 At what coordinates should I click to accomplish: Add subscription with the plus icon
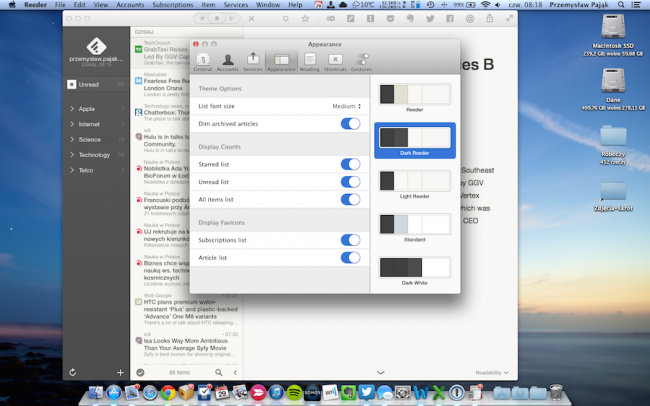tap(120, 372)
